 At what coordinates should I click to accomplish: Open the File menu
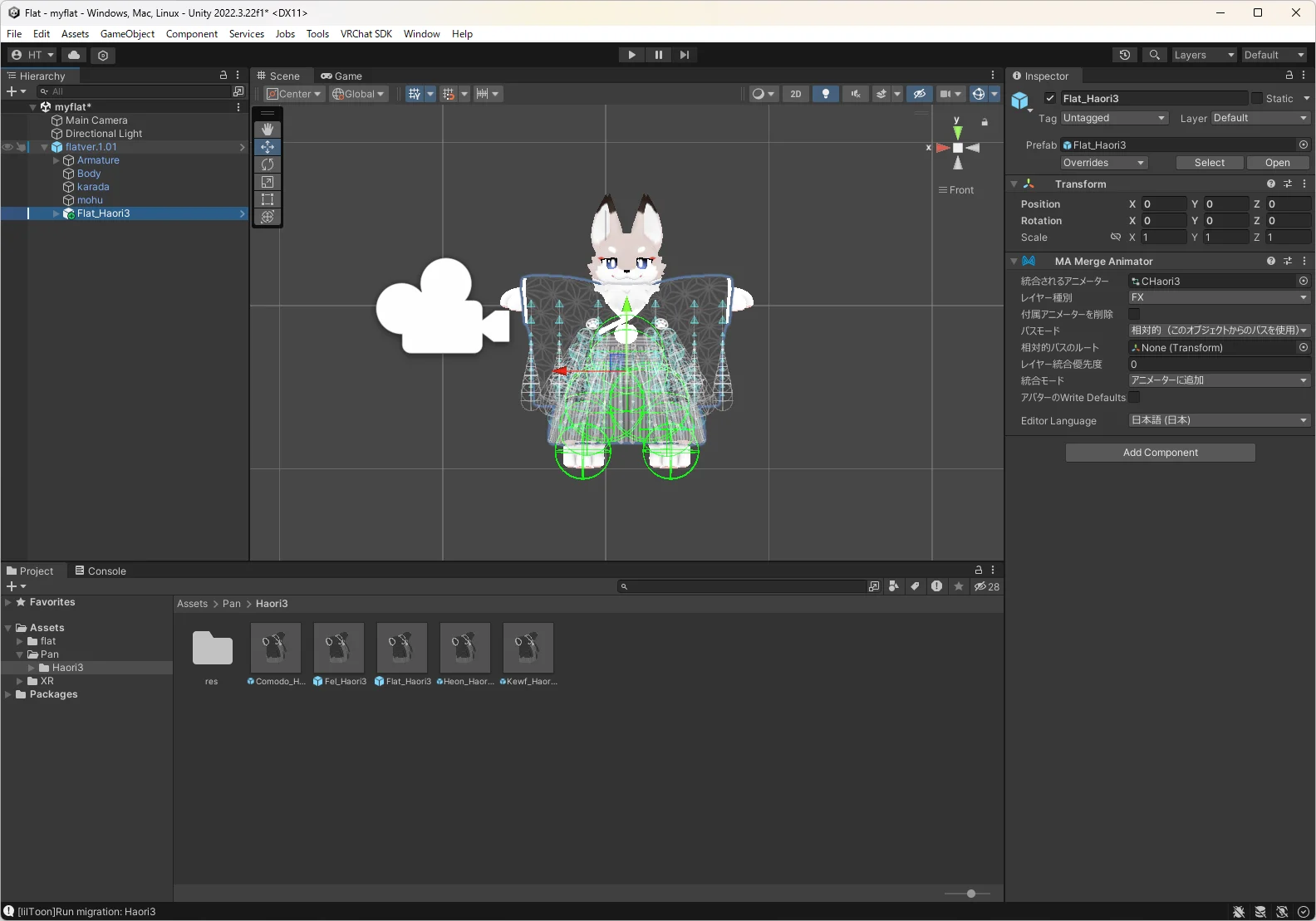click(x=14, y=34)
